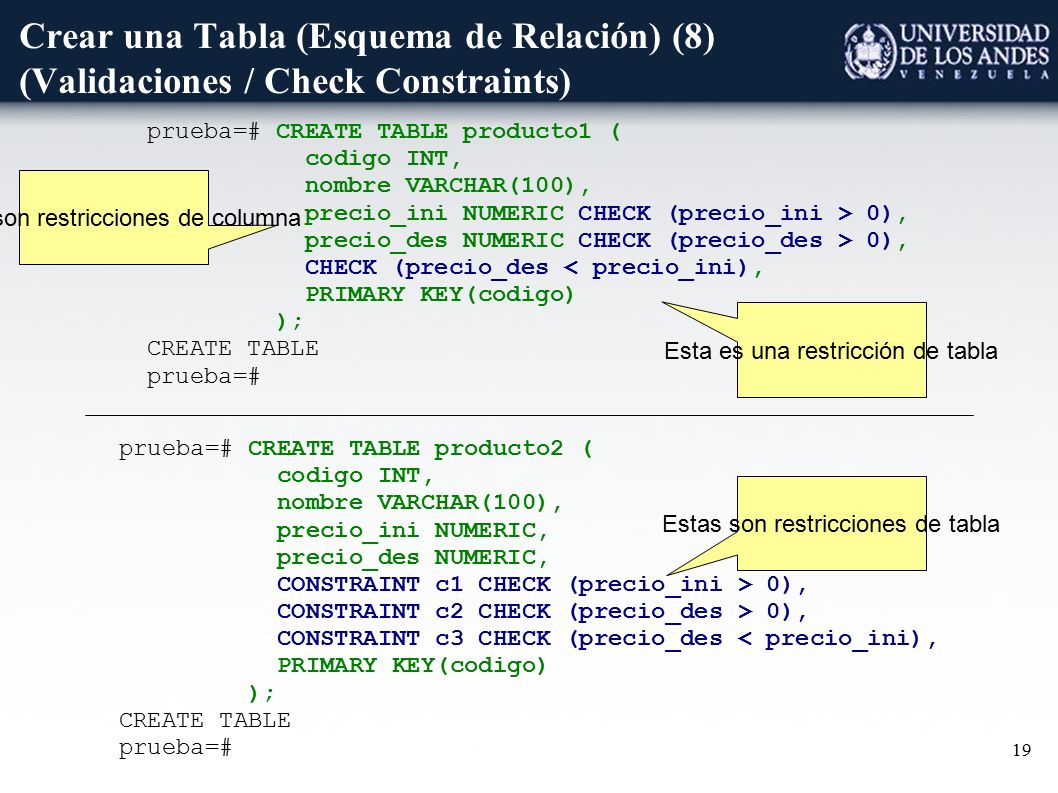Click the 'precio_ini NUMERIC CHECK (precio_ini > 0),' line

605,213
